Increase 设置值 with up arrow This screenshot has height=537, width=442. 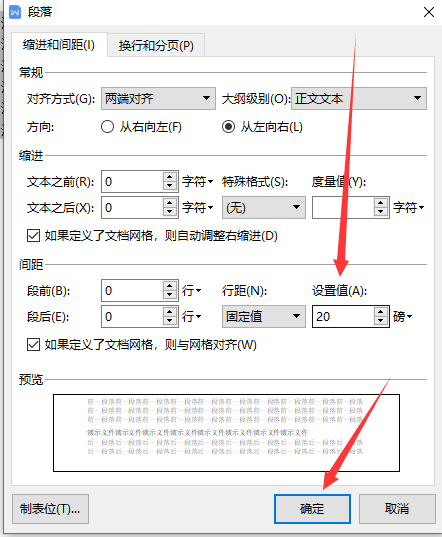pos(381,312)
